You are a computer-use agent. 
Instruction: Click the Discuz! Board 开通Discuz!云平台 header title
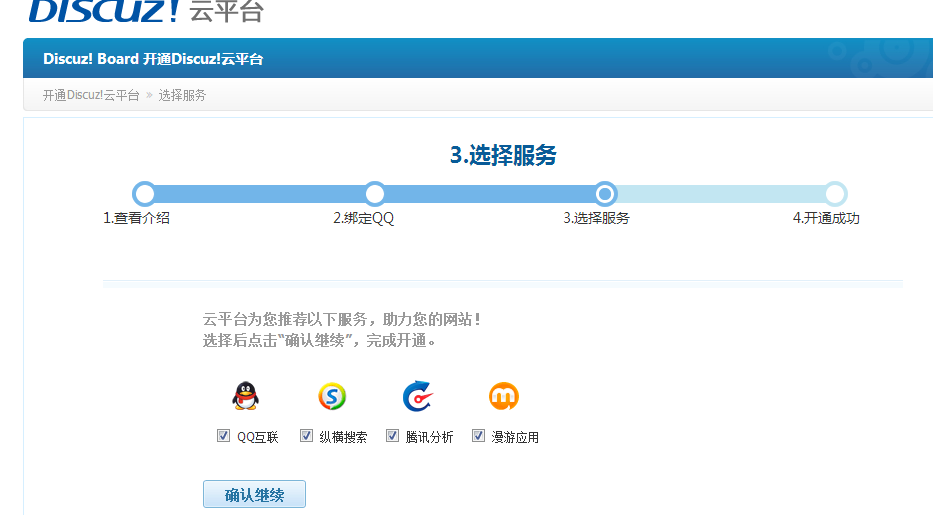pos(153,59)
